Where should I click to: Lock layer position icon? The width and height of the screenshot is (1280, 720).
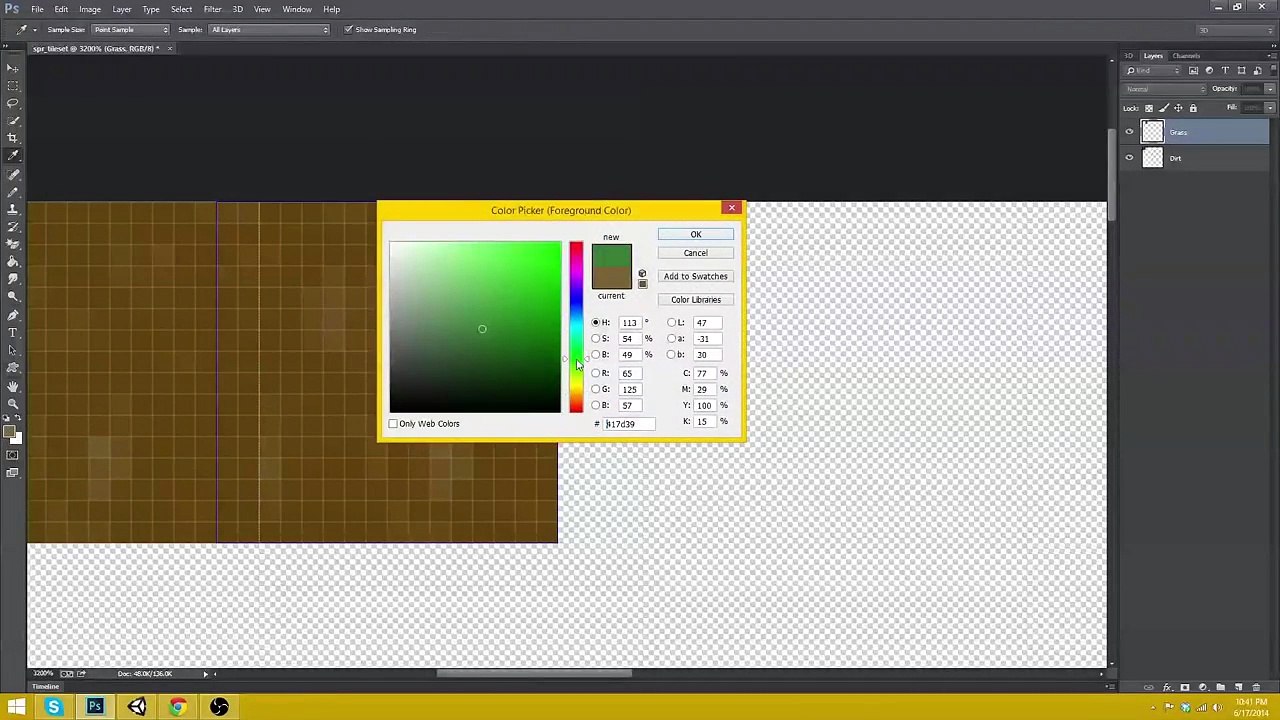1178,108
